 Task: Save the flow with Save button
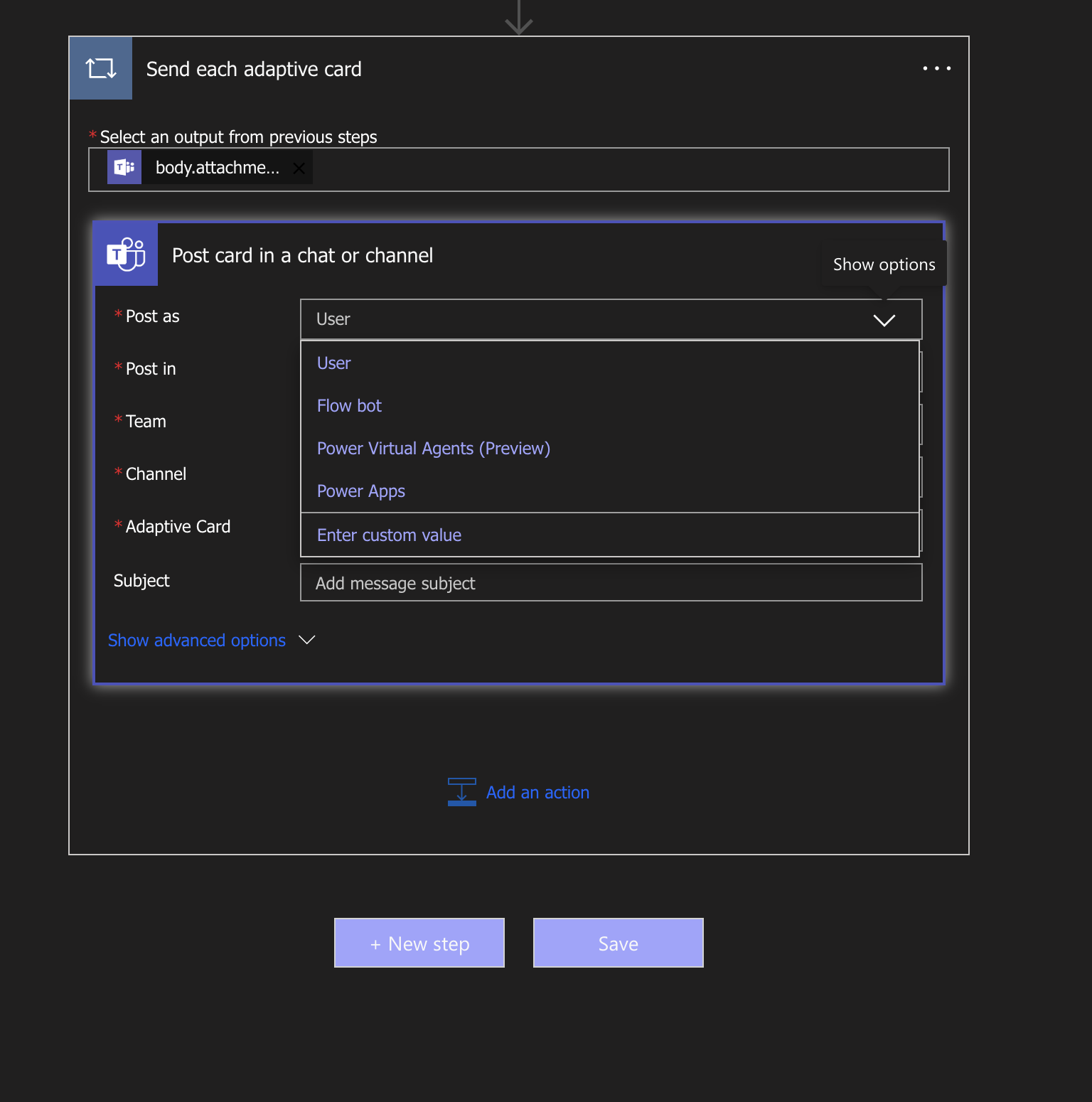[619, 943]
